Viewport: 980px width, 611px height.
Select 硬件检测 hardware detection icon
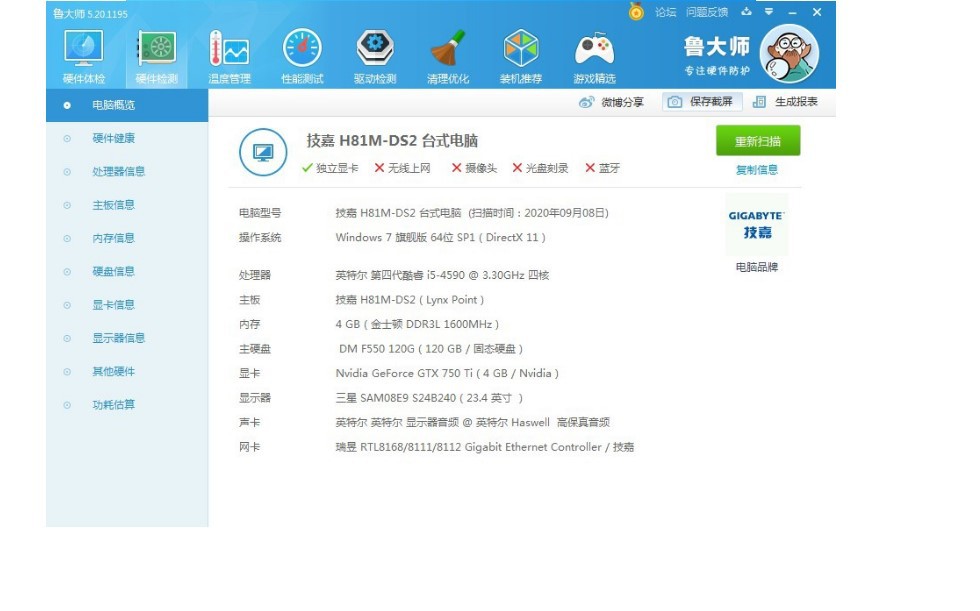click(x=156, y=56)
